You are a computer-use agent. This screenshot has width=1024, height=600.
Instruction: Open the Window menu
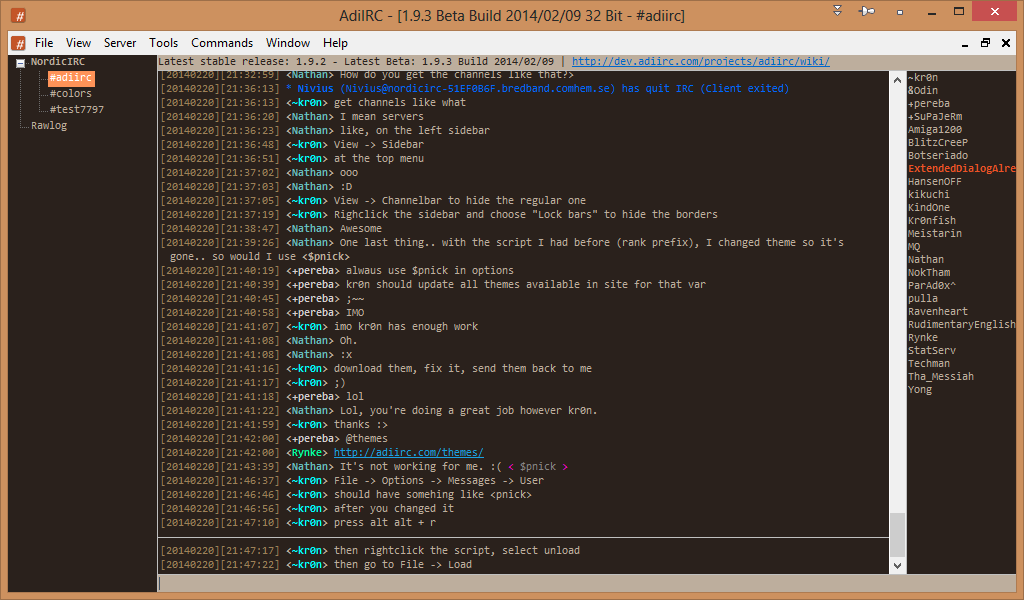point(288,43)
